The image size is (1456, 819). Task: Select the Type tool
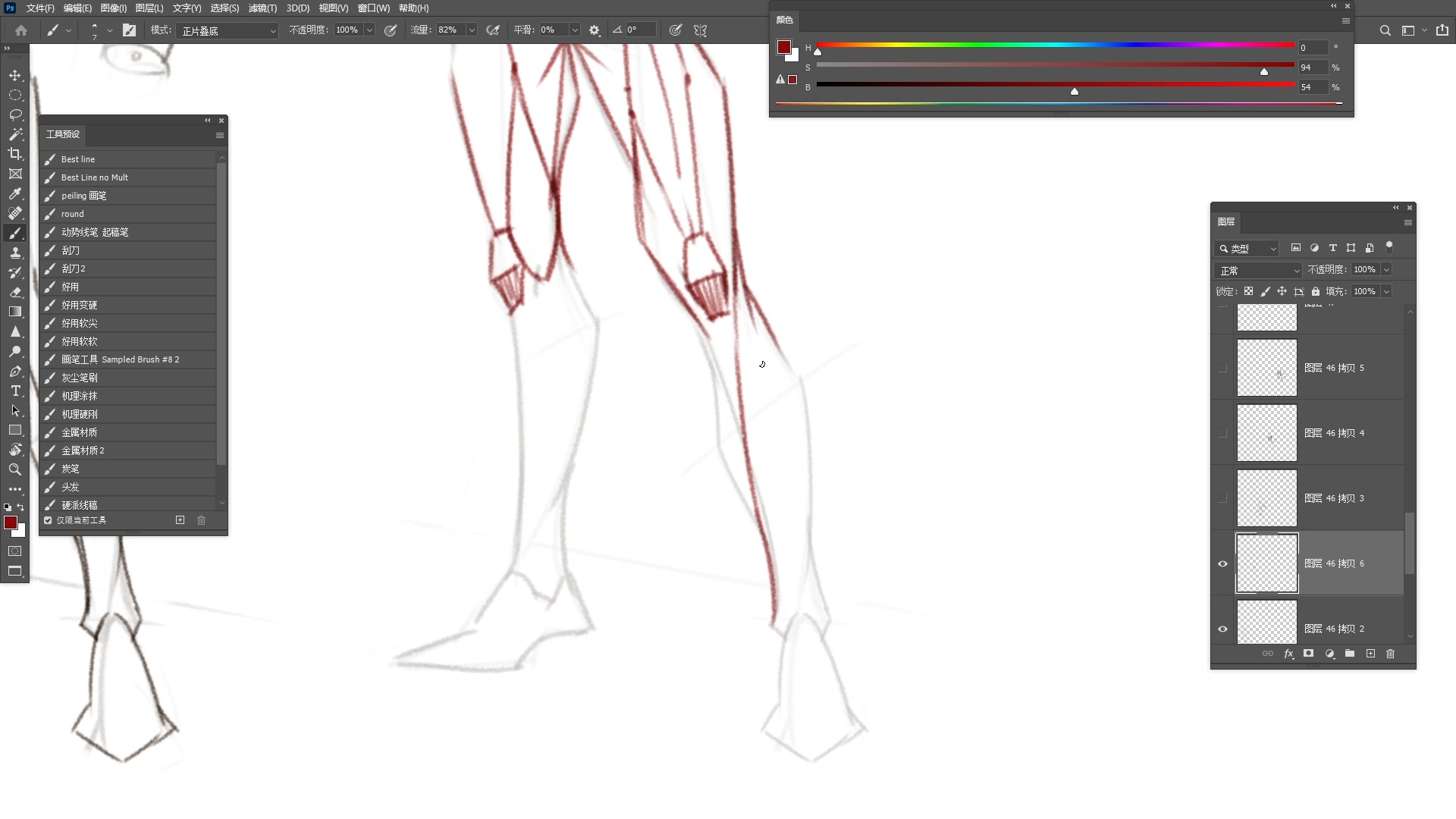pyautogui.click(x=15, y=391)
